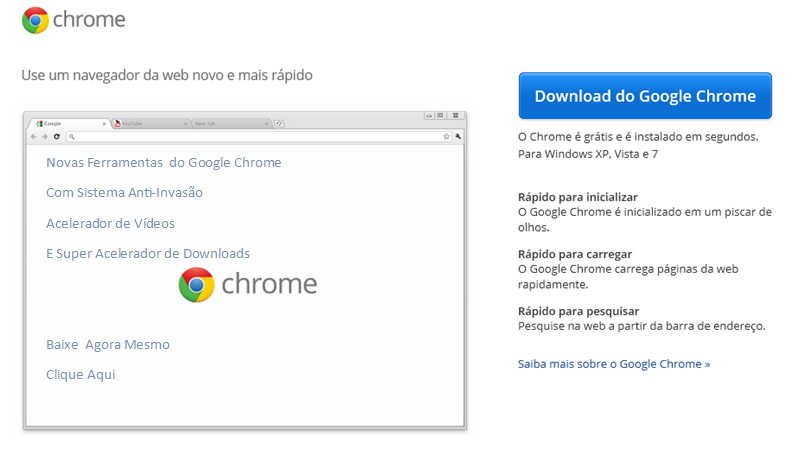Open the Saiba mais sobre o Google Chrome link
Viewport: 795px width, 451px height.
pyautogui.click(x=613, y=364)
